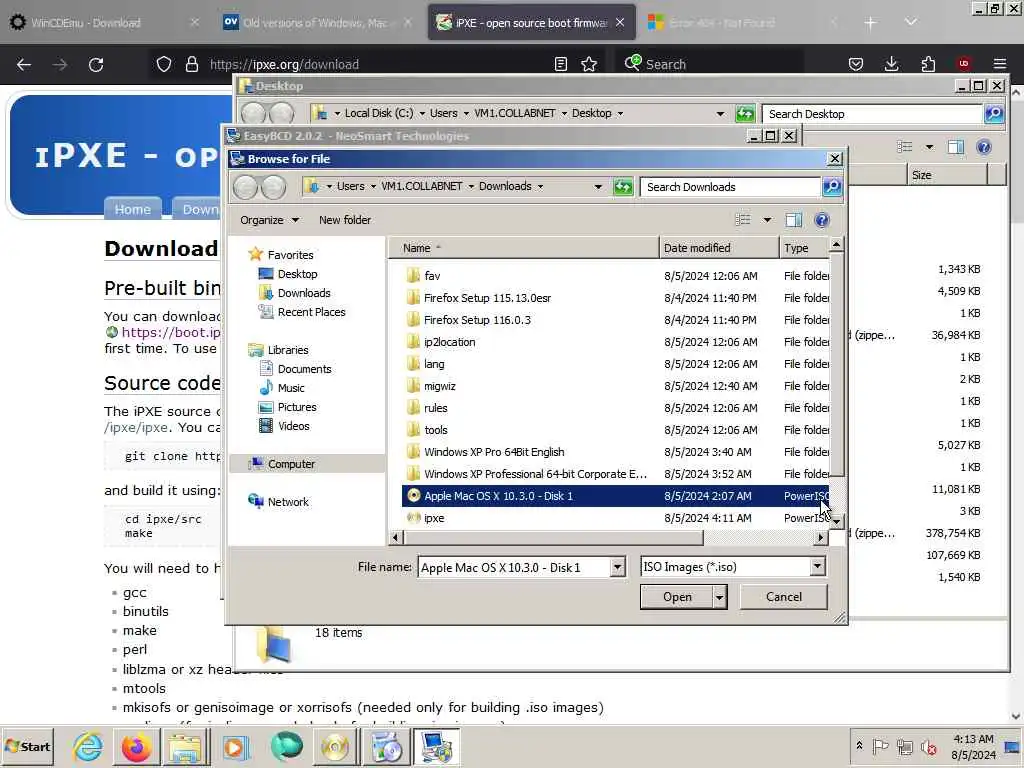Expand the File name history dropdown

click(x=617, y=568)
